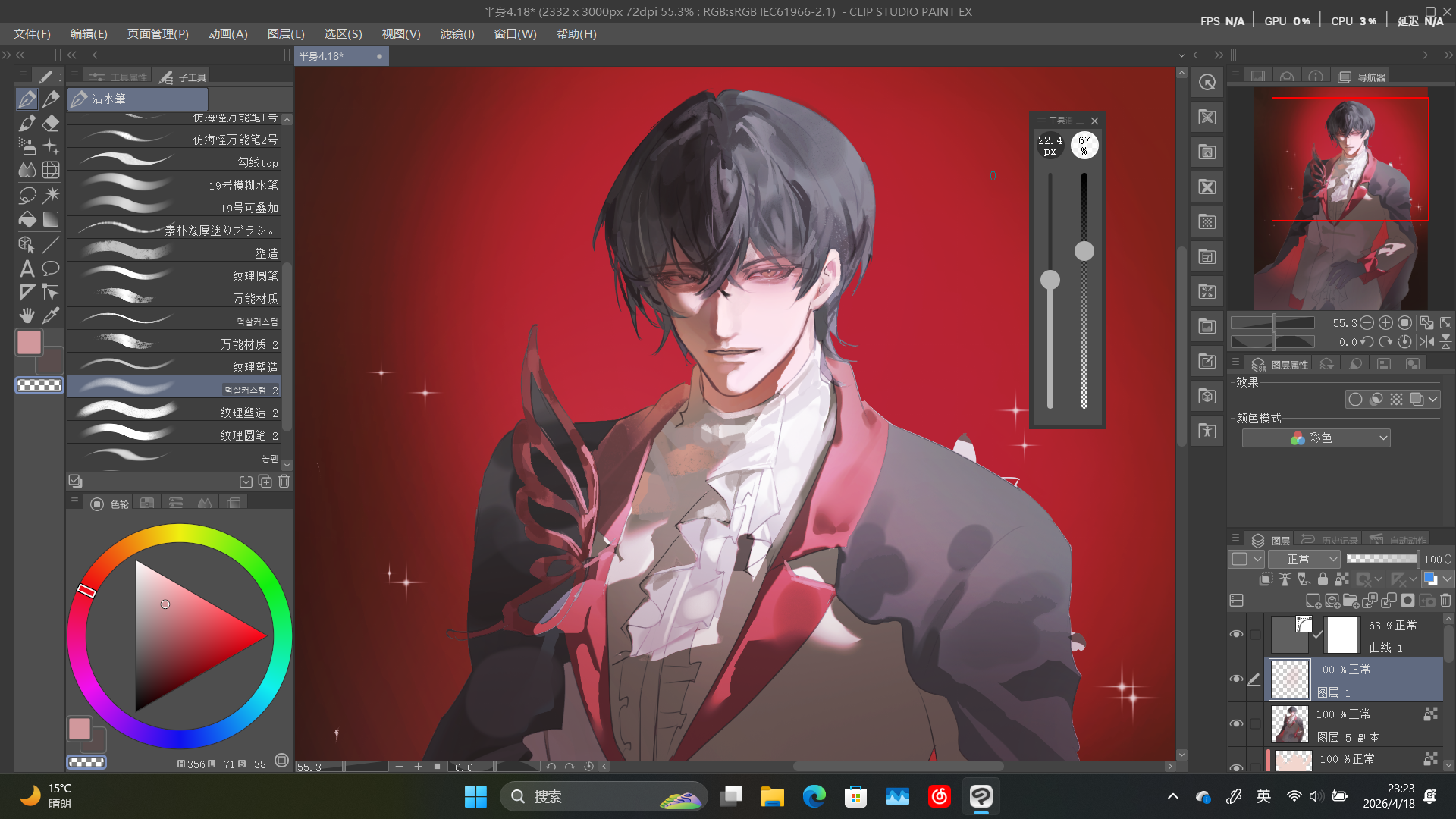
Task: Open the layer color change dropdown arrow
Action: point(1447,579)
